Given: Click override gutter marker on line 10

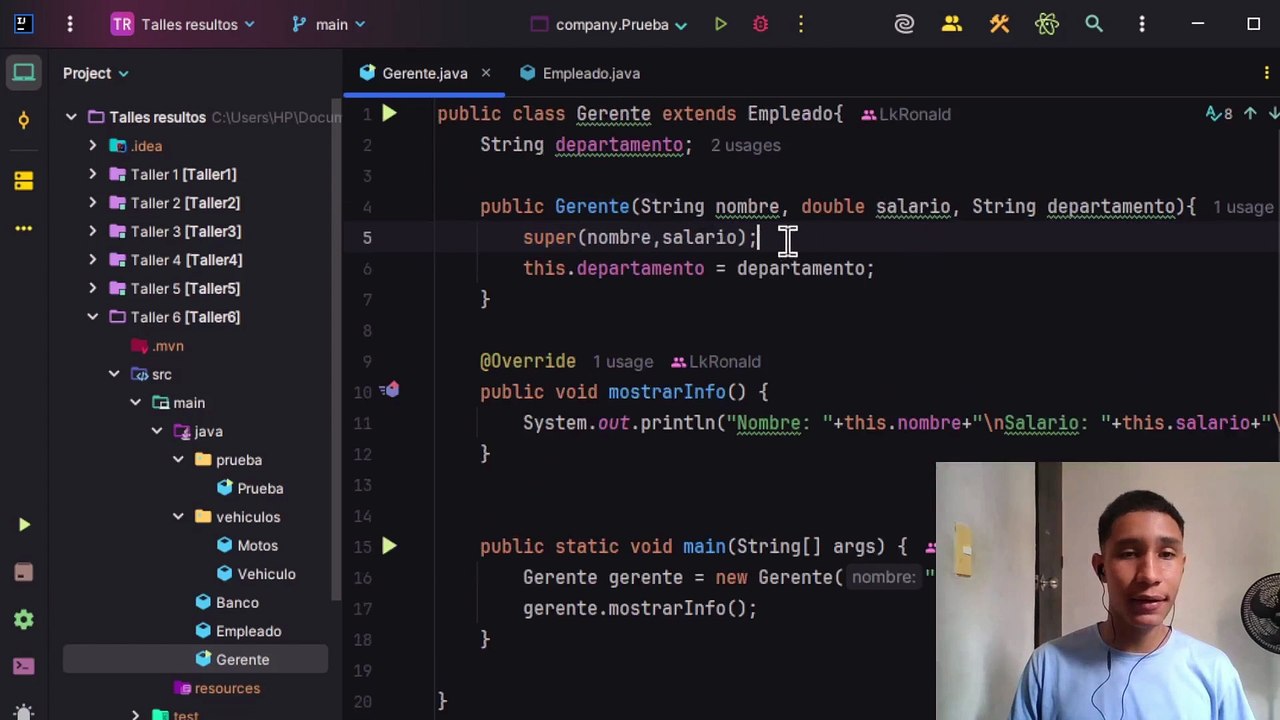Looking at the screenshot, I should click(x=390, y=391).
